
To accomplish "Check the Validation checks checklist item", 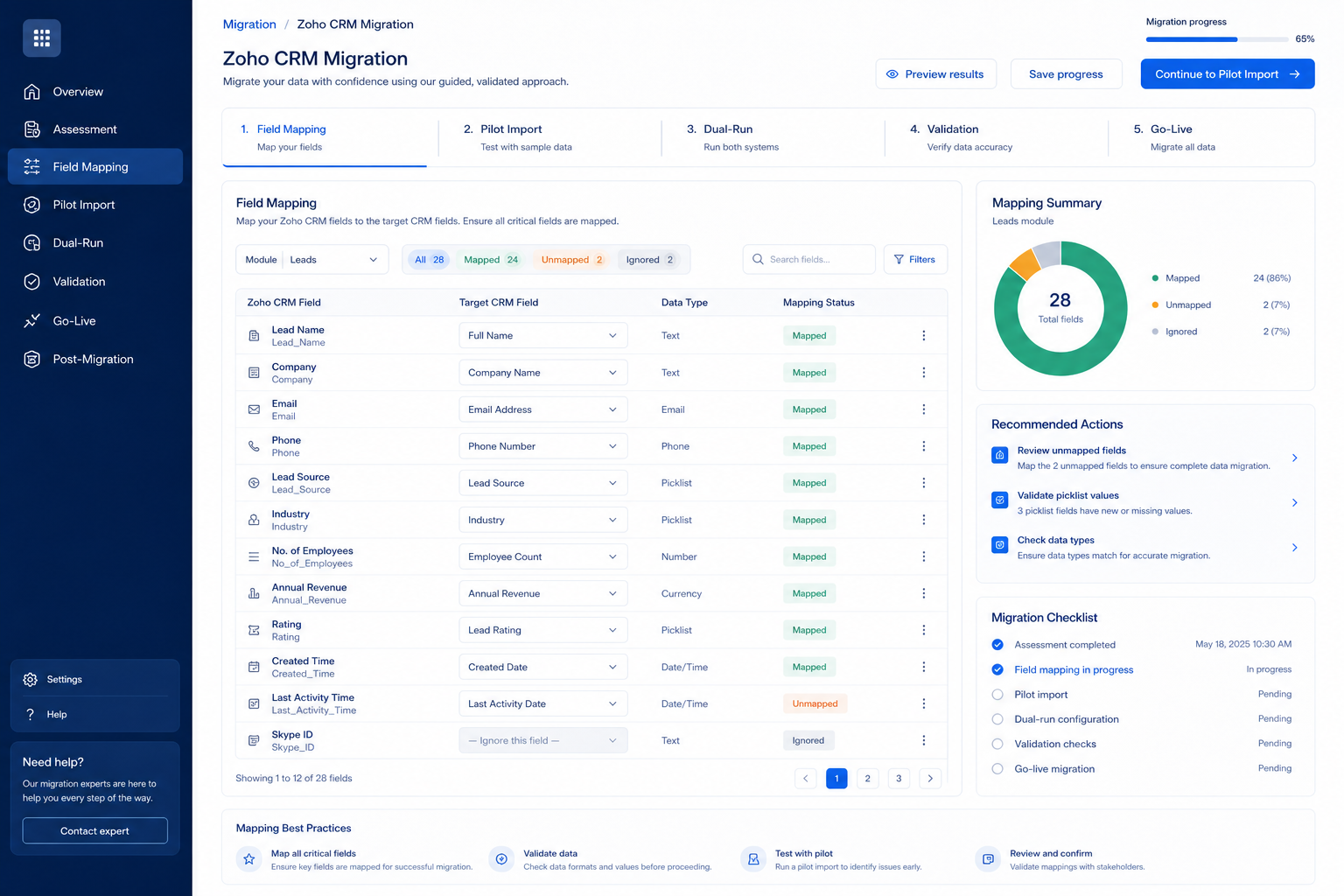I will (x=997, y=744).
